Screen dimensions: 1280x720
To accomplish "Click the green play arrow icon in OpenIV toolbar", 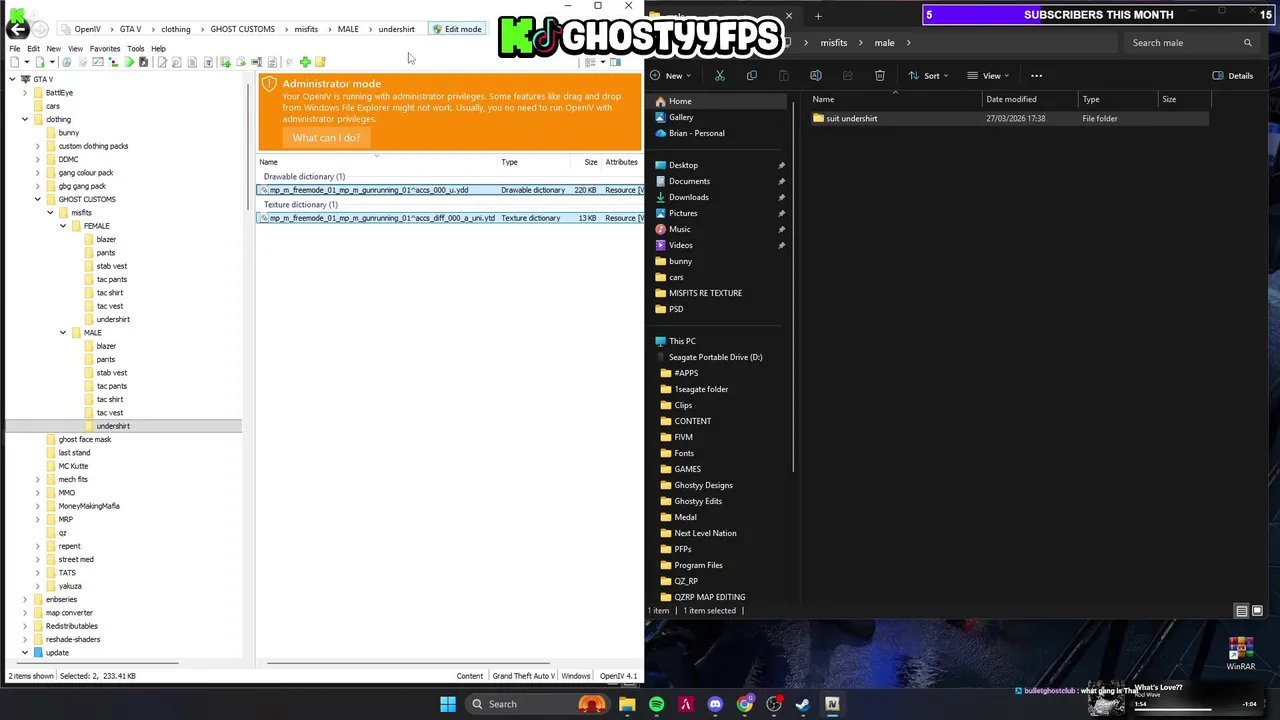I will click(x=129, y=62).
